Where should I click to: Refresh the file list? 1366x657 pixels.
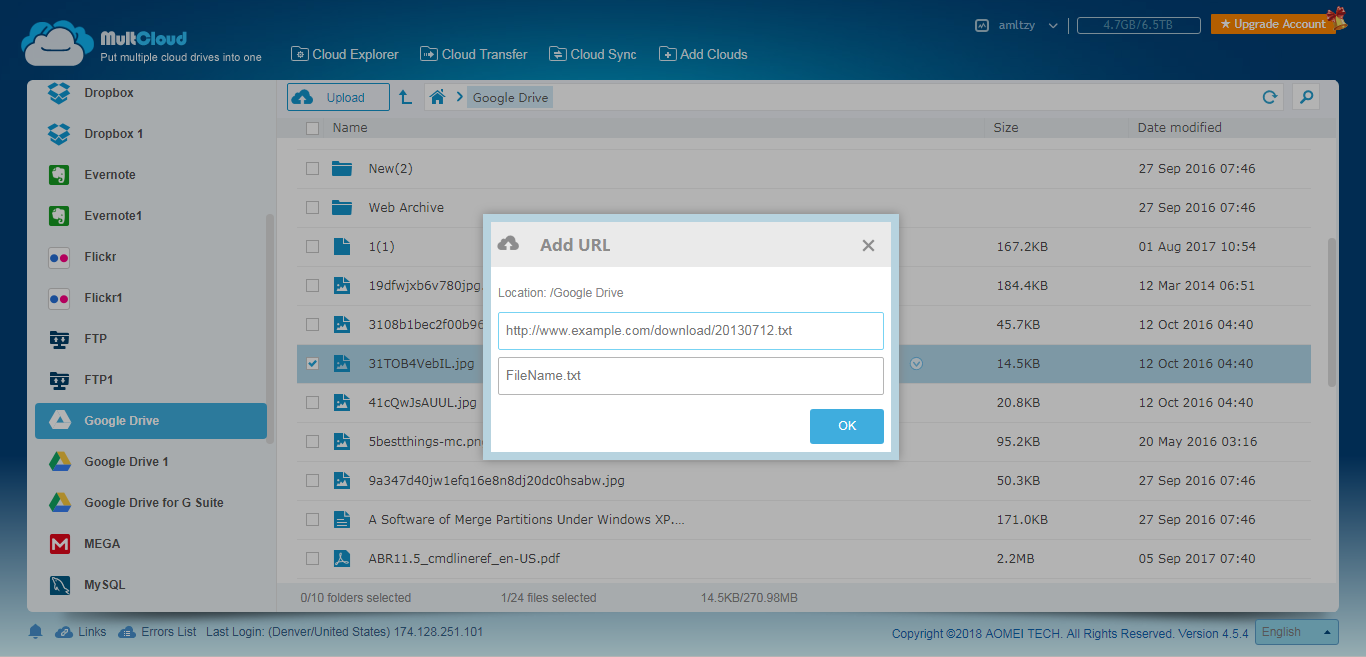[x=1270, y=97]
